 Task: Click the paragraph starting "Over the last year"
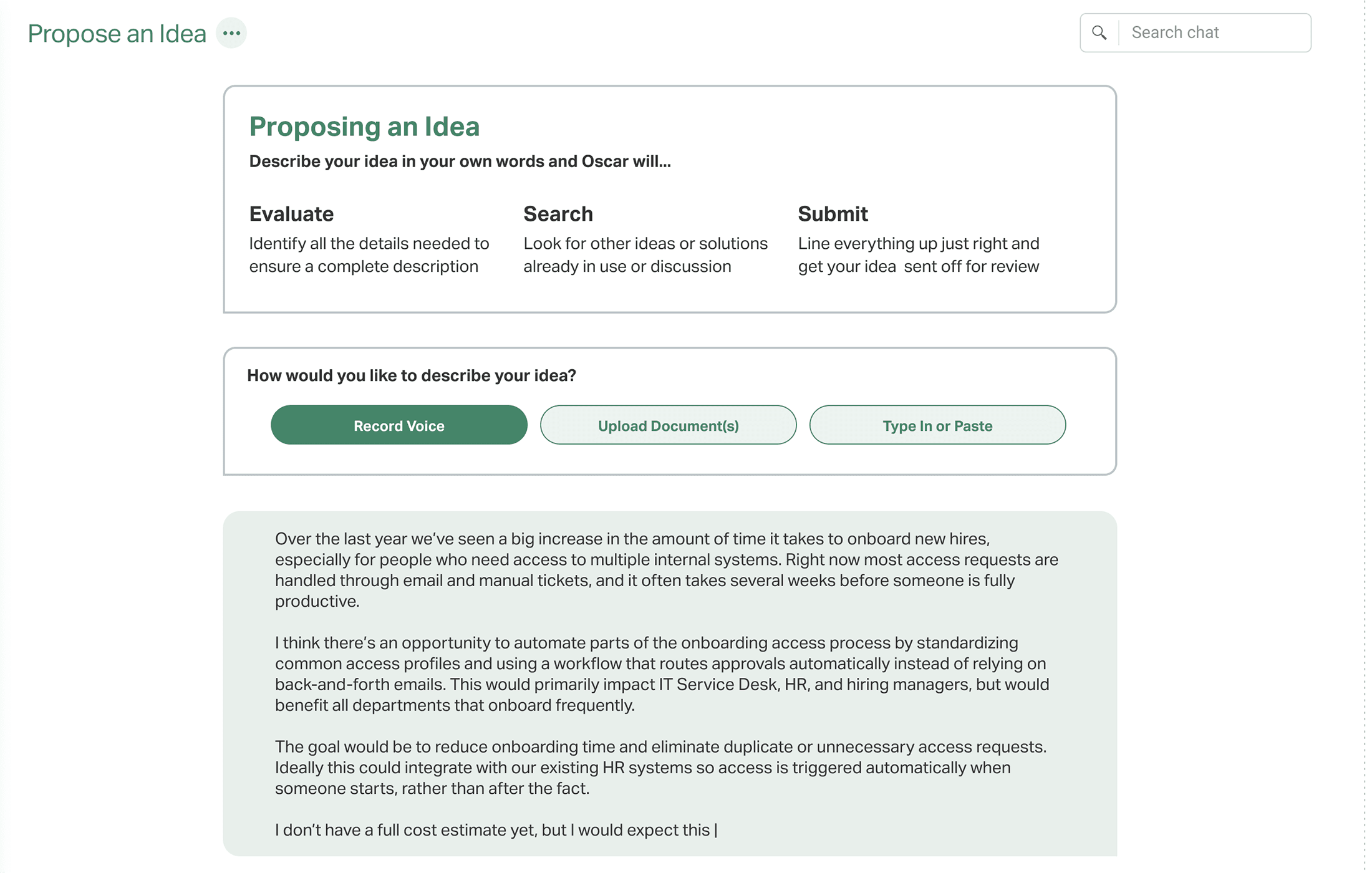tap(666, 570)
